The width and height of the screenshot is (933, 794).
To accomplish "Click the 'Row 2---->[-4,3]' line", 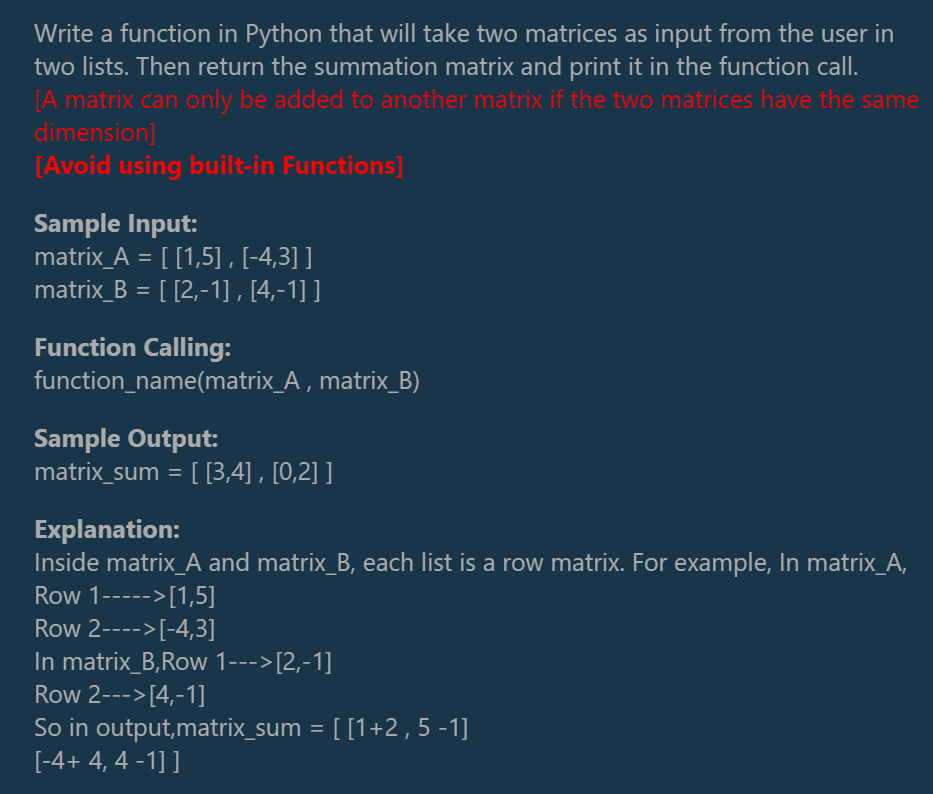I will (125, 629).
